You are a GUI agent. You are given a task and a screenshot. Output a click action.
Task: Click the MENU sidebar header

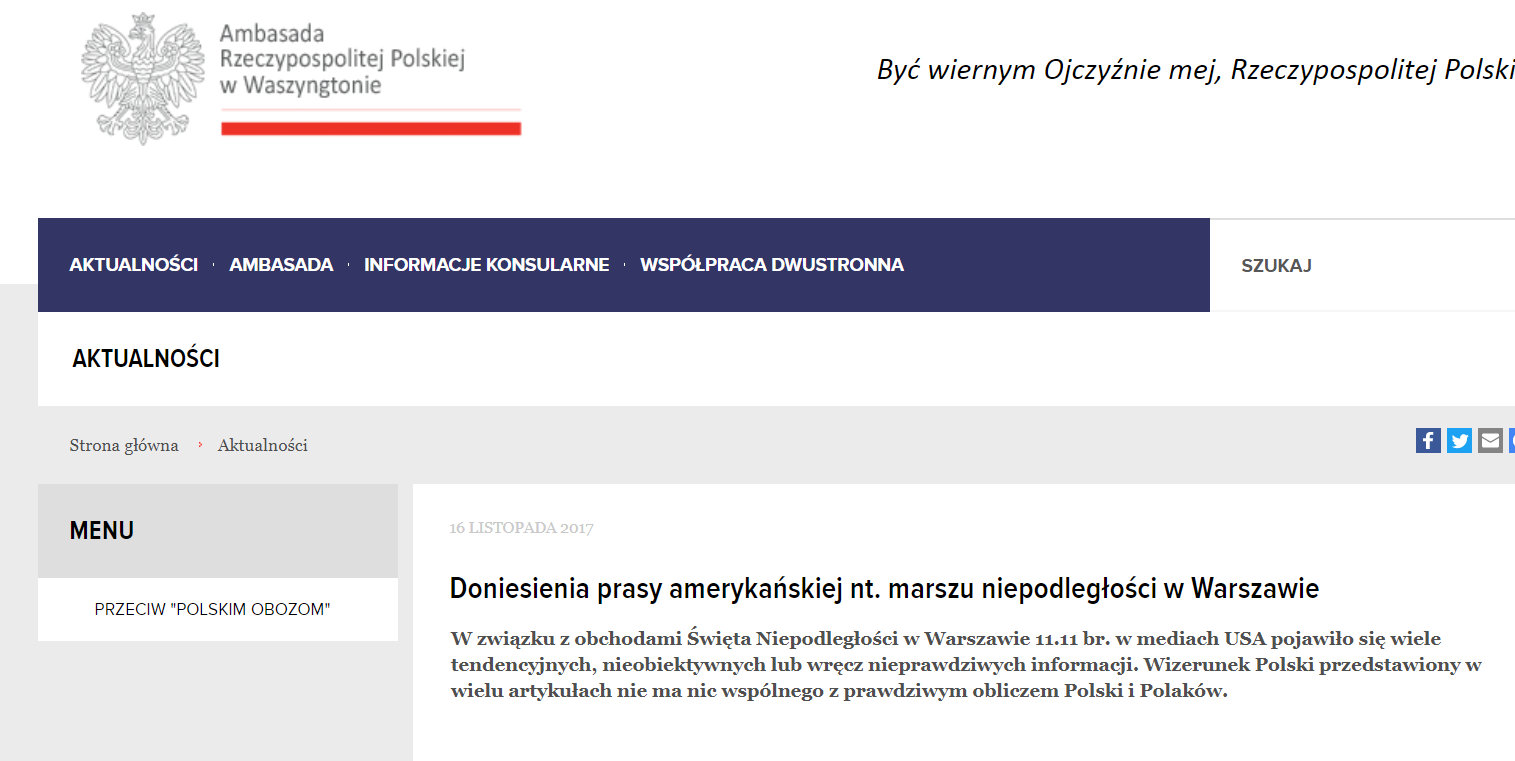(x=101, y=530)
